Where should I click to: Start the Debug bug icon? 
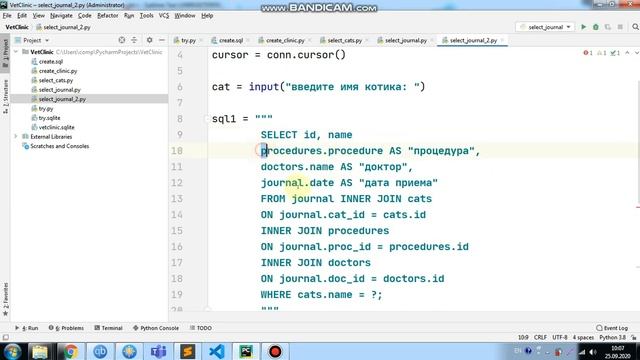pos(596,27)
